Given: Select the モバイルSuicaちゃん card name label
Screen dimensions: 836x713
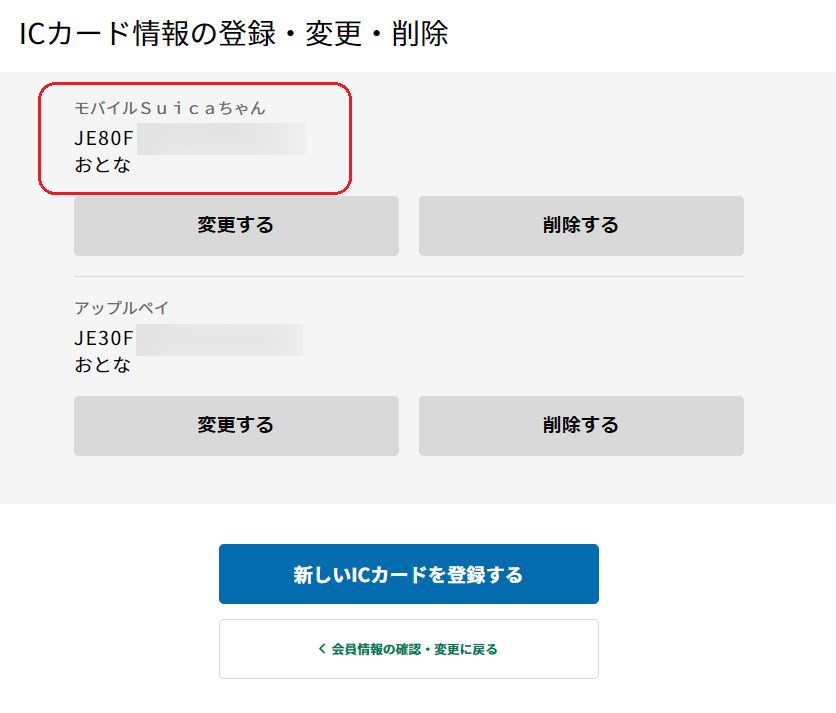Looking at the screenshot, I should point(170,108).
